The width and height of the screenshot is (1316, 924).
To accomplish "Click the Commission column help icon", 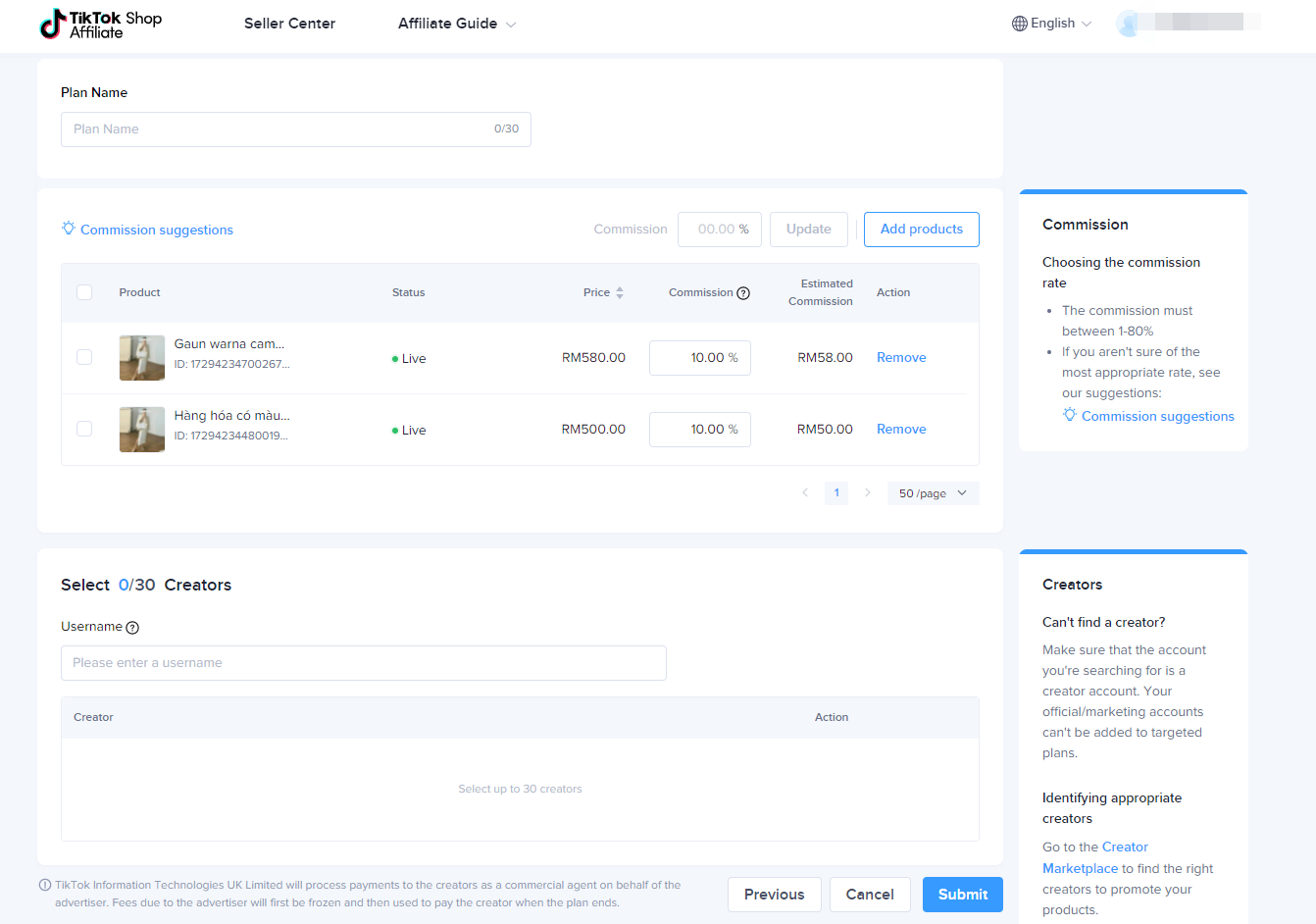I will (x=743, y=293).
